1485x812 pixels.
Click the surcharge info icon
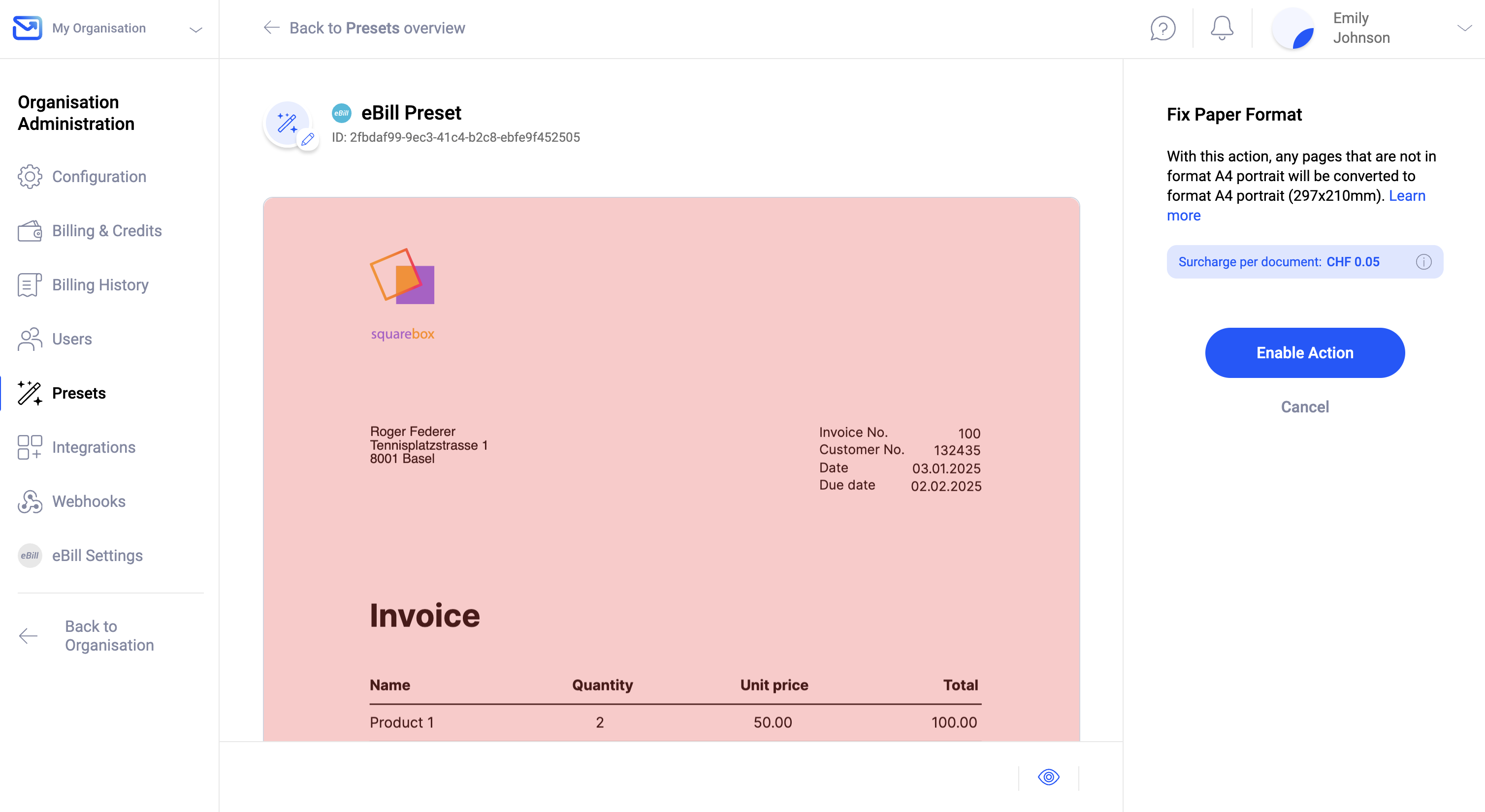tap(1423, 262)
